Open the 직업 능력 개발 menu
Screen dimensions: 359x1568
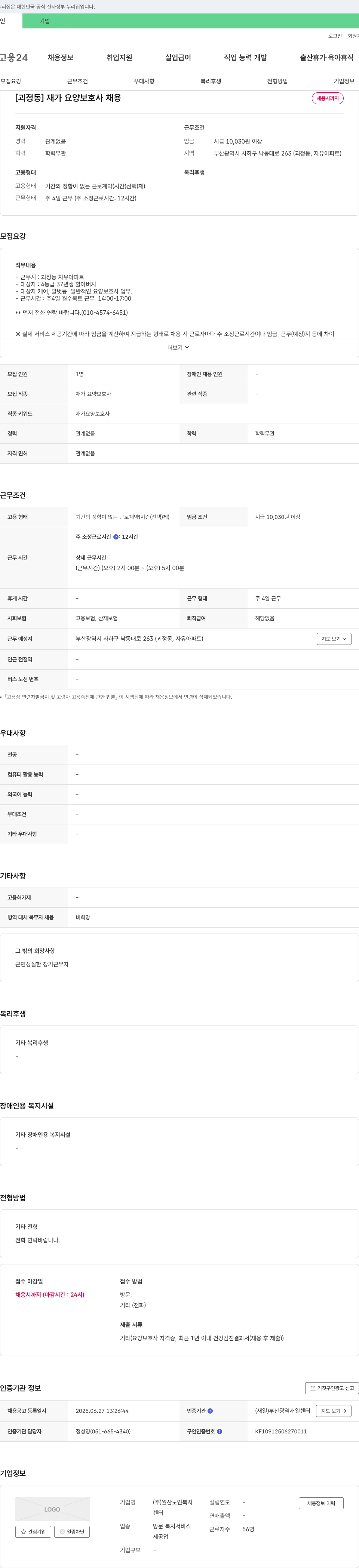[245, 57]
